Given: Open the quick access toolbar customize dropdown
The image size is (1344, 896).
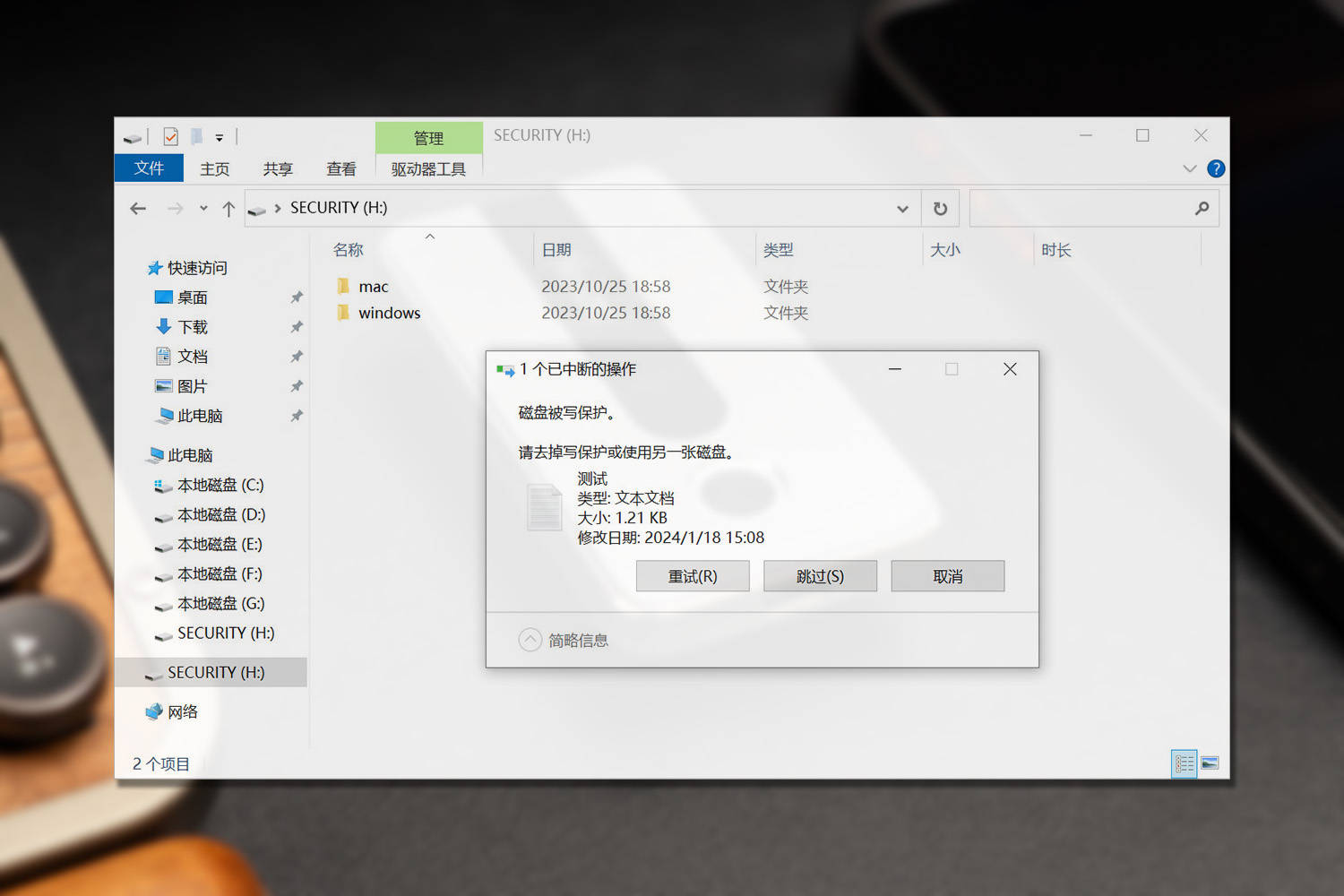Looking at the screenshot, I should click(x=219, y=138).
